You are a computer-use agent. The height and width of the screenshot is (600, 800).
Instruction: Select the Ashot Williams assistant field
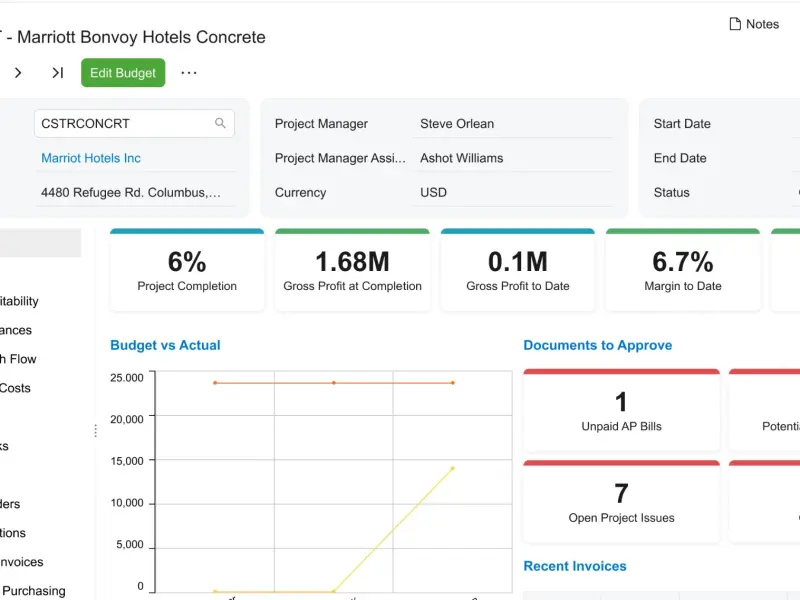[x=512, y=158]
